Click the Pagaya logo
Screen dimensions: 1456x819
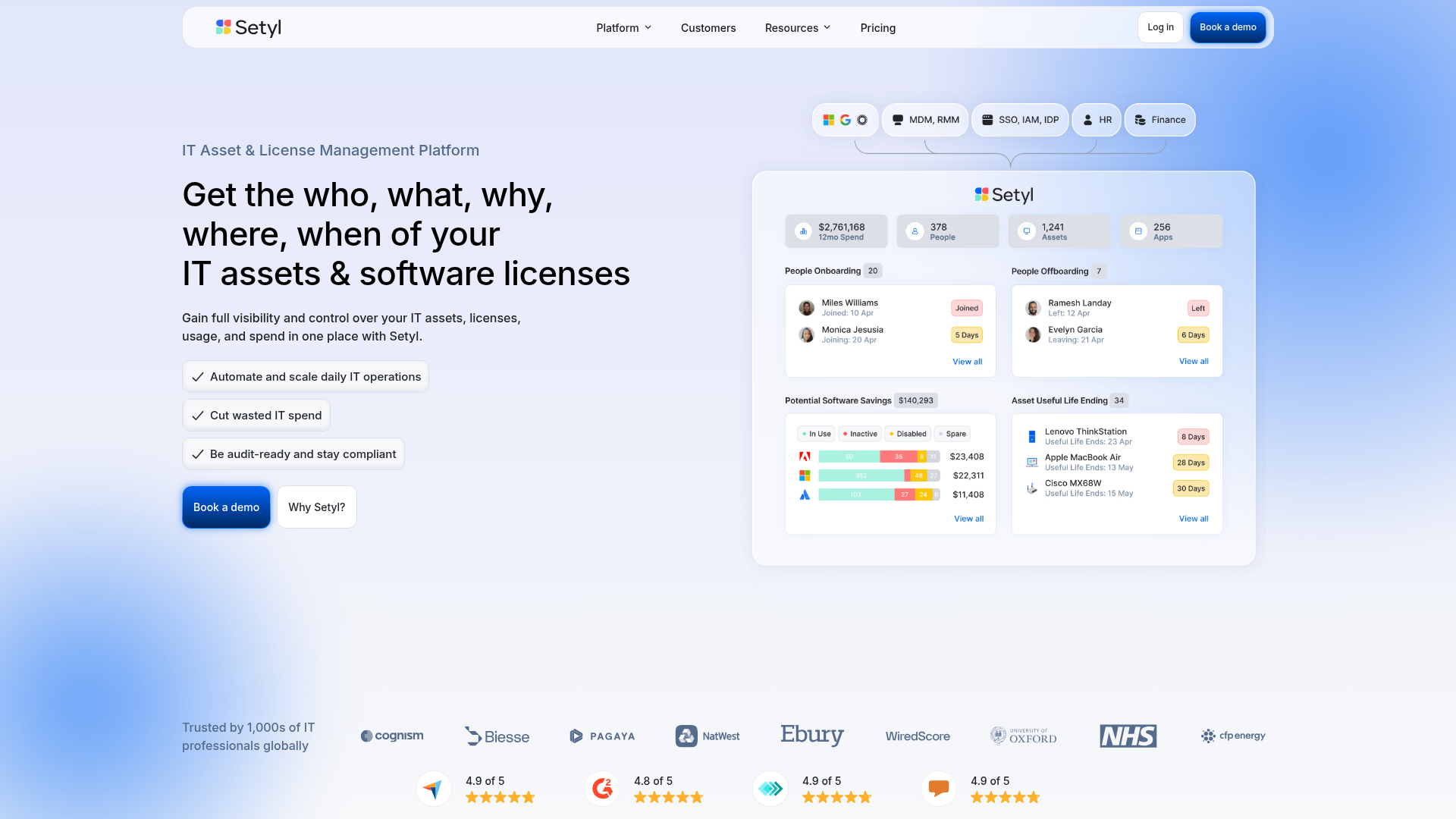pos(602,736)
